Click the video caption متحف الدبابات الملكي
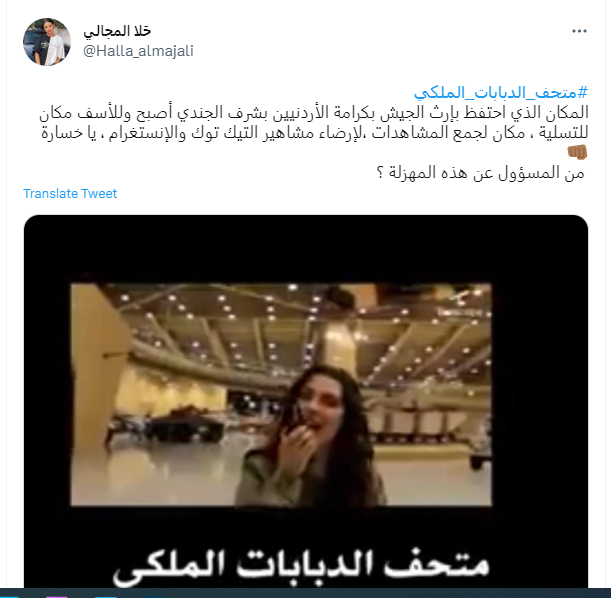611x598 pixels. point(301,567)
